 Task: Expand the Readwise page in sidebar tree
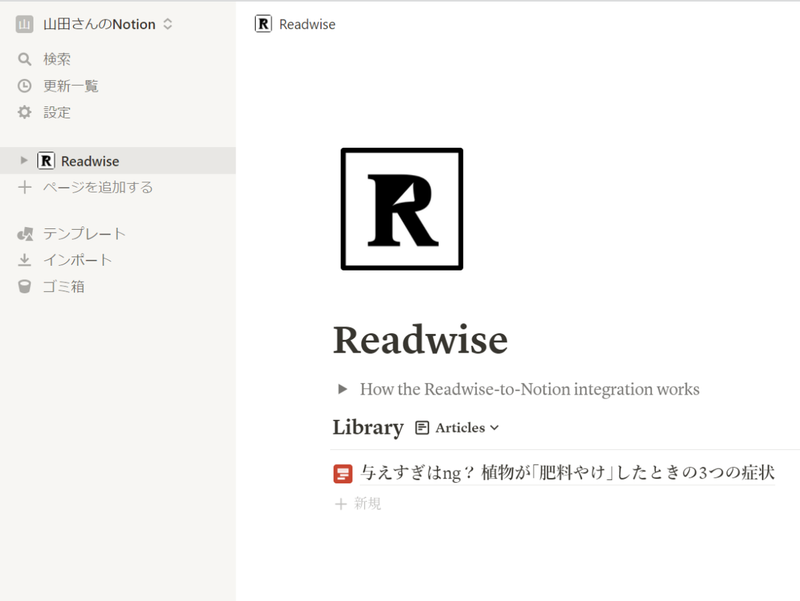(23, 161)
